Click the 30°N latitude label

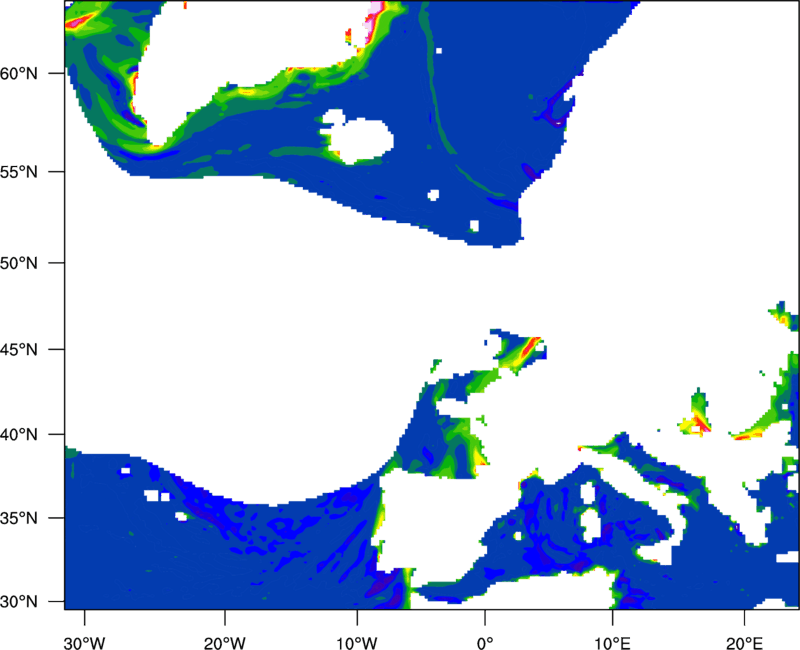19,602
